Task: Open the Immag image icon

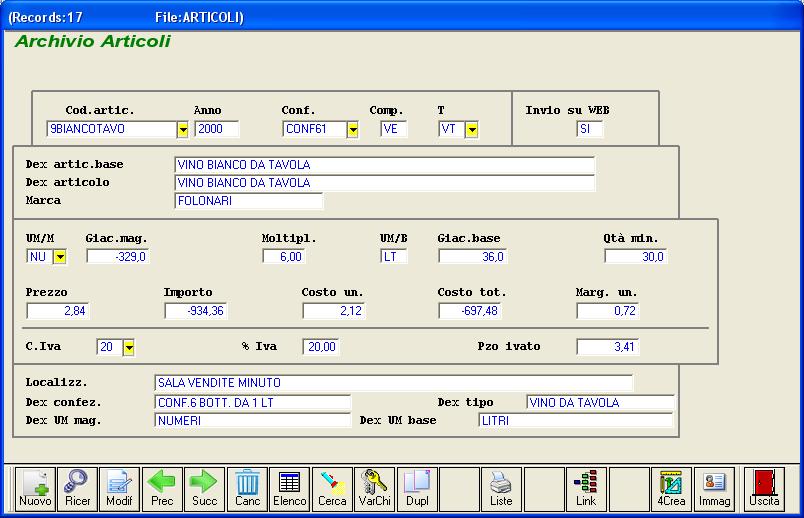Action: [714, 489]
